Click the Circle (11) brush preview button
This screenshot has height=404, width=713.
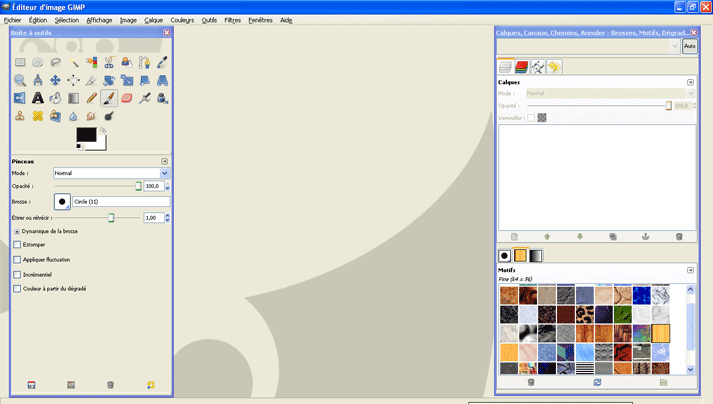[62, 202]
